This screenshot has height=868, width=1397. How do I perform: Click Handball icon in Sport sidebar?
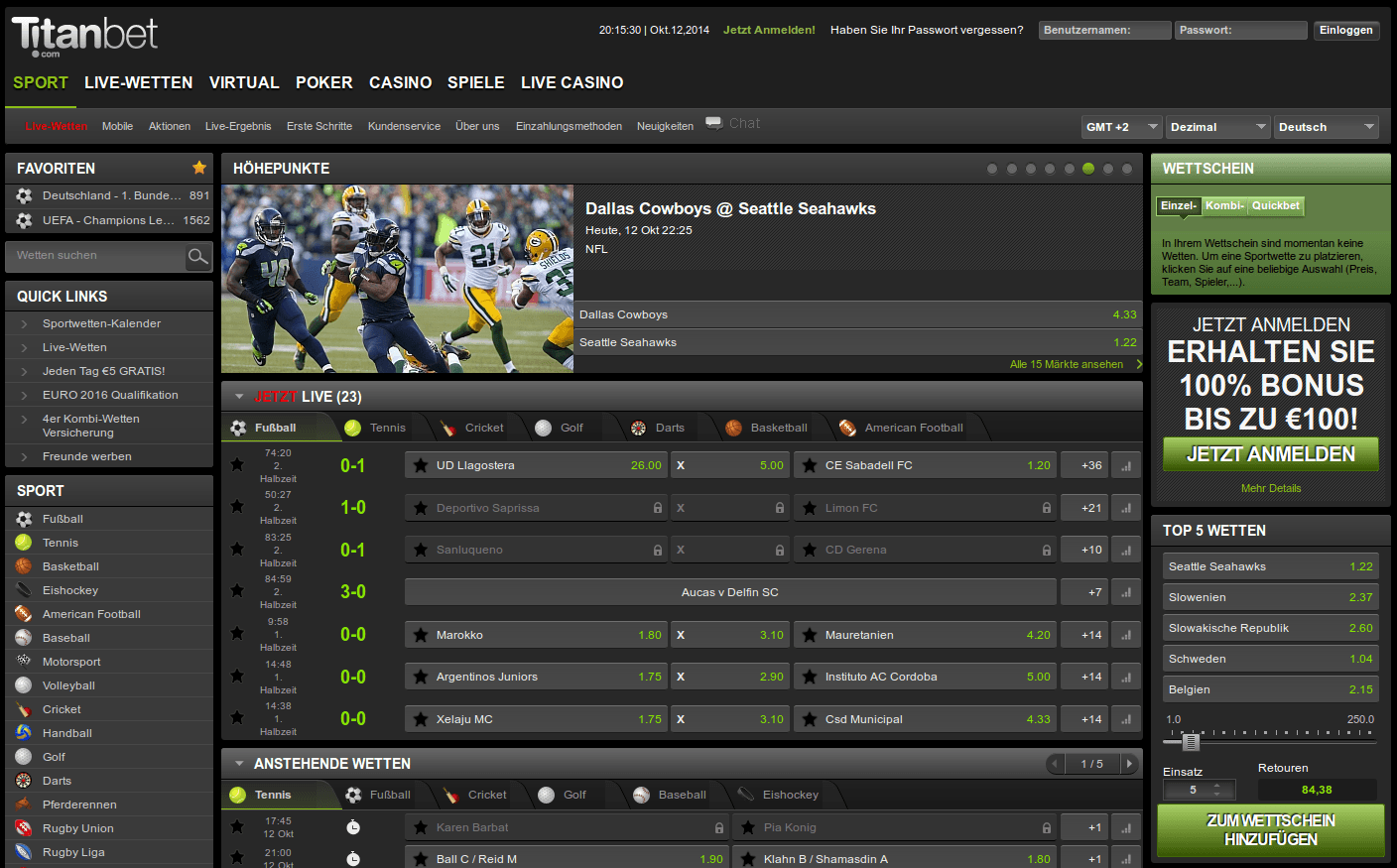coord(24,733)
